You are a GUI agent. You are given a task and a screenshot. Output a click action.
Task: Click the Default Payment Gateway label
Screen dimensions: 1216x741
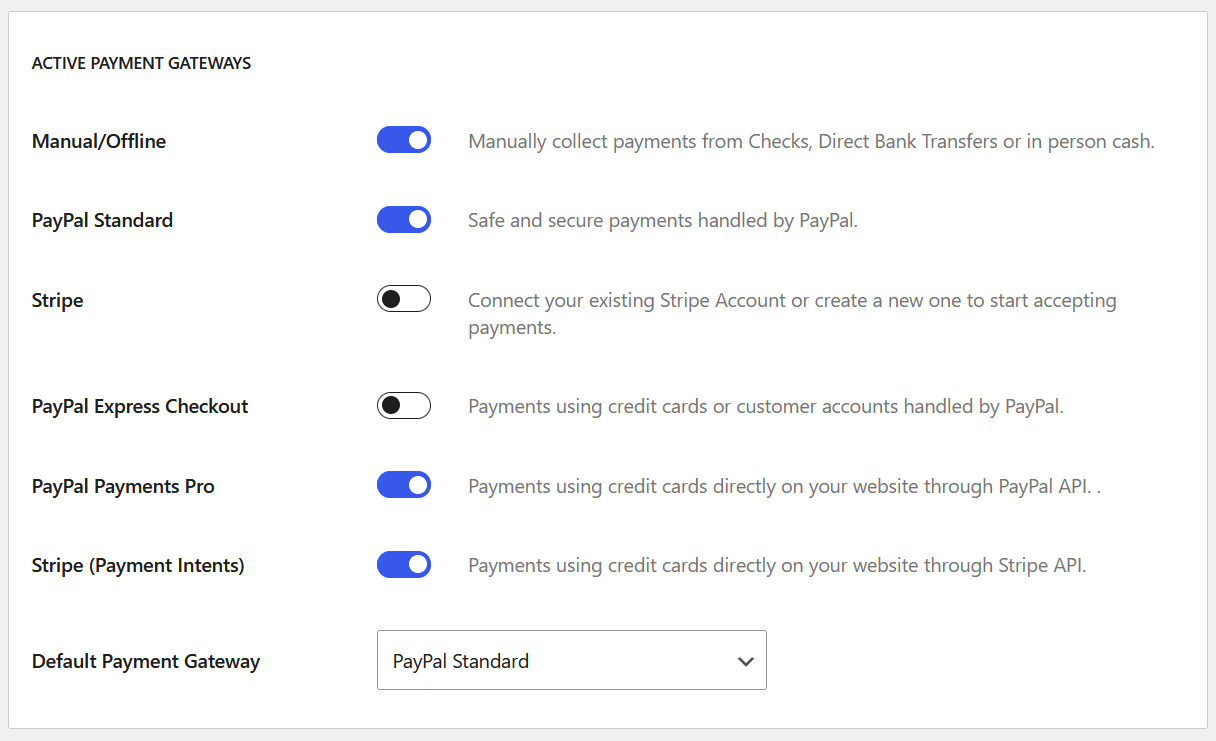pos(146,661)
